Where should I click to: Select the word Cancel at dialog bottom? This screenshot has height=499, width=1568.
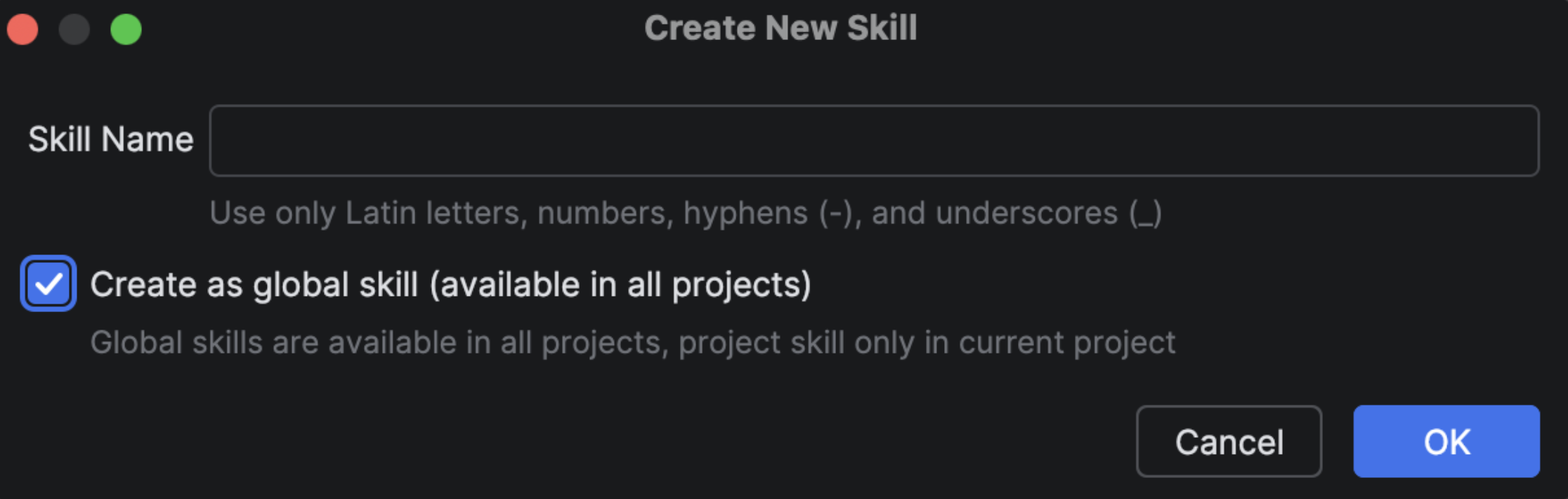(x=1229, y=442)
